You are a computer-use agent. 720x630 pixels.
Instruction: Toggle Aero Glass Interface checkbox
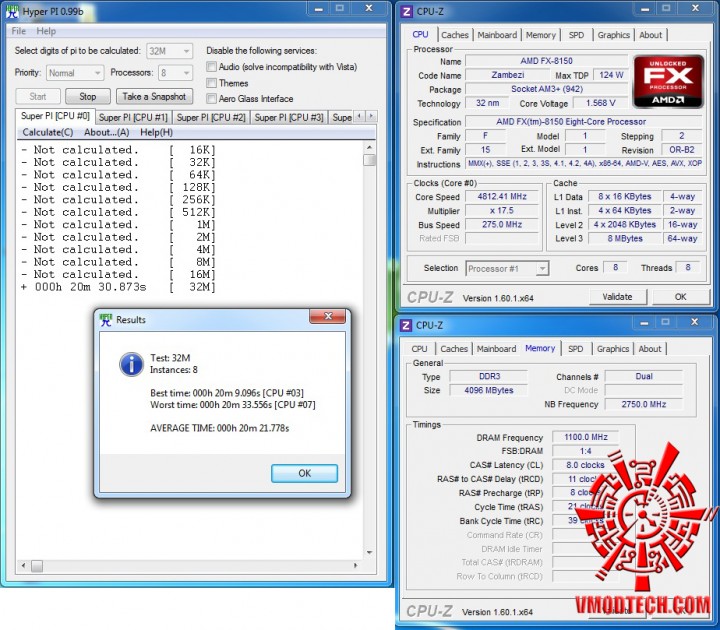click(x=212, y=99)
